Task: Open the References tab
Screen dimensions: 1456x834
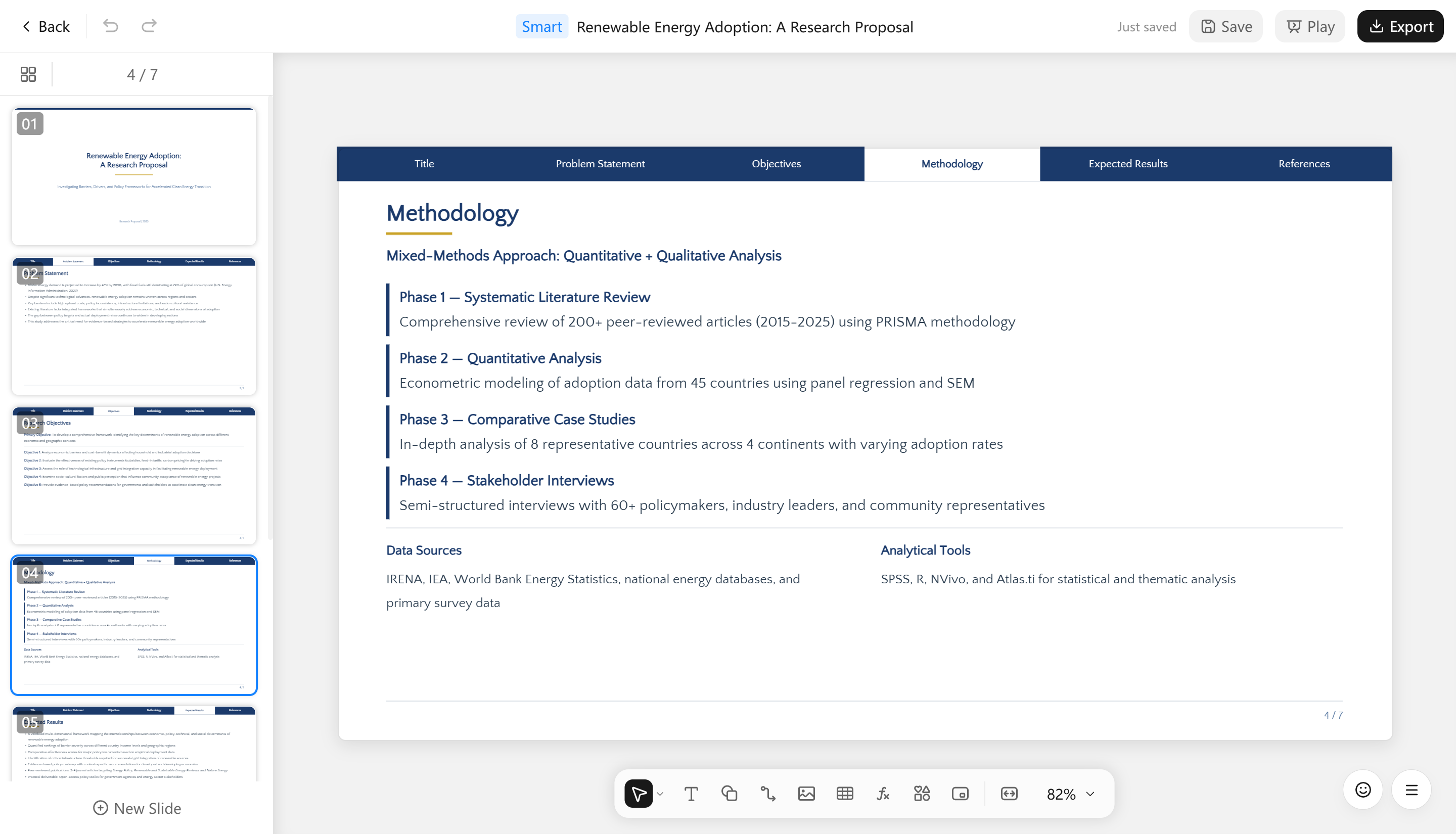Action: (x=1304, y=164)
